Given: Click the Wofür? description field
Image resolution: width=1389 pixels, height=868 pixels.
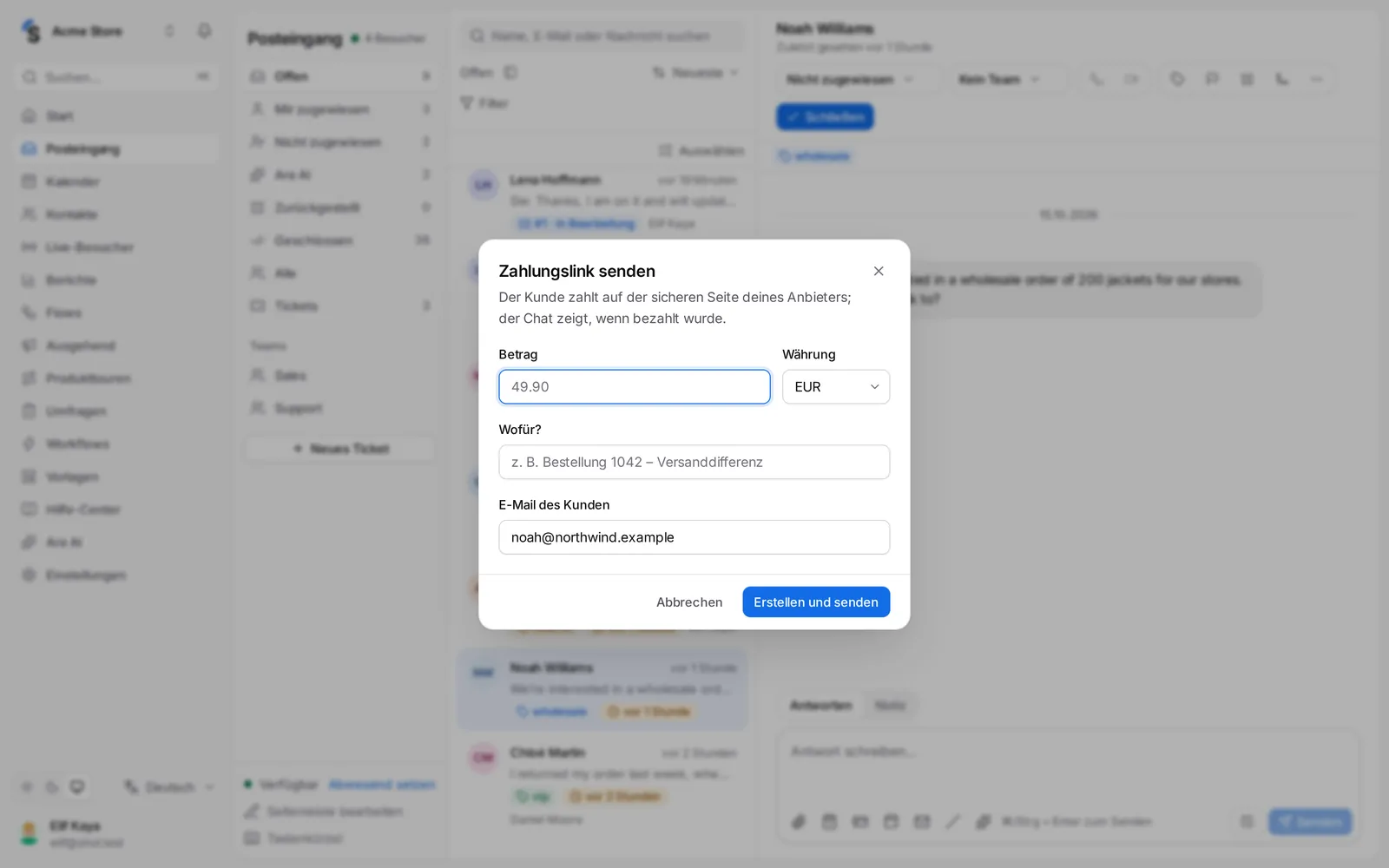Looking at the screenshot, I should (x=694, y=462).
